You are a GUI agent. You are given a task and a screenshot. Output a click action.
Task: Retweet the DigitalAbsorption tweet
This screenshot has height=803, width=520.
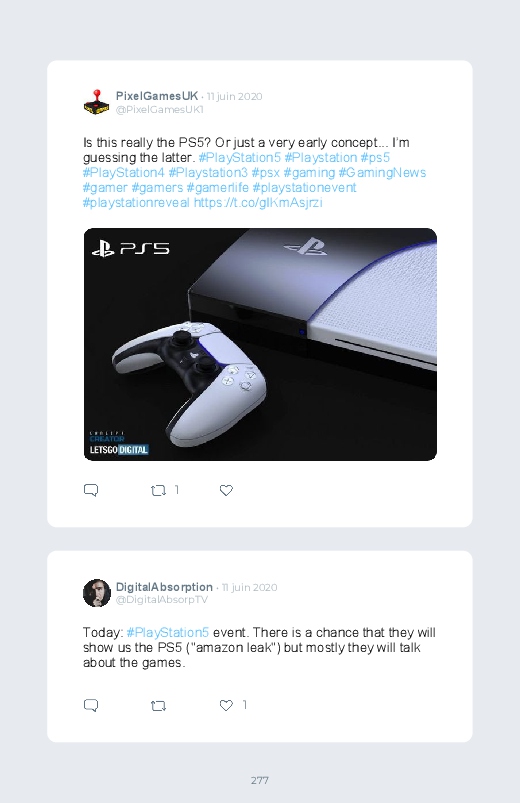click(158, 706)
